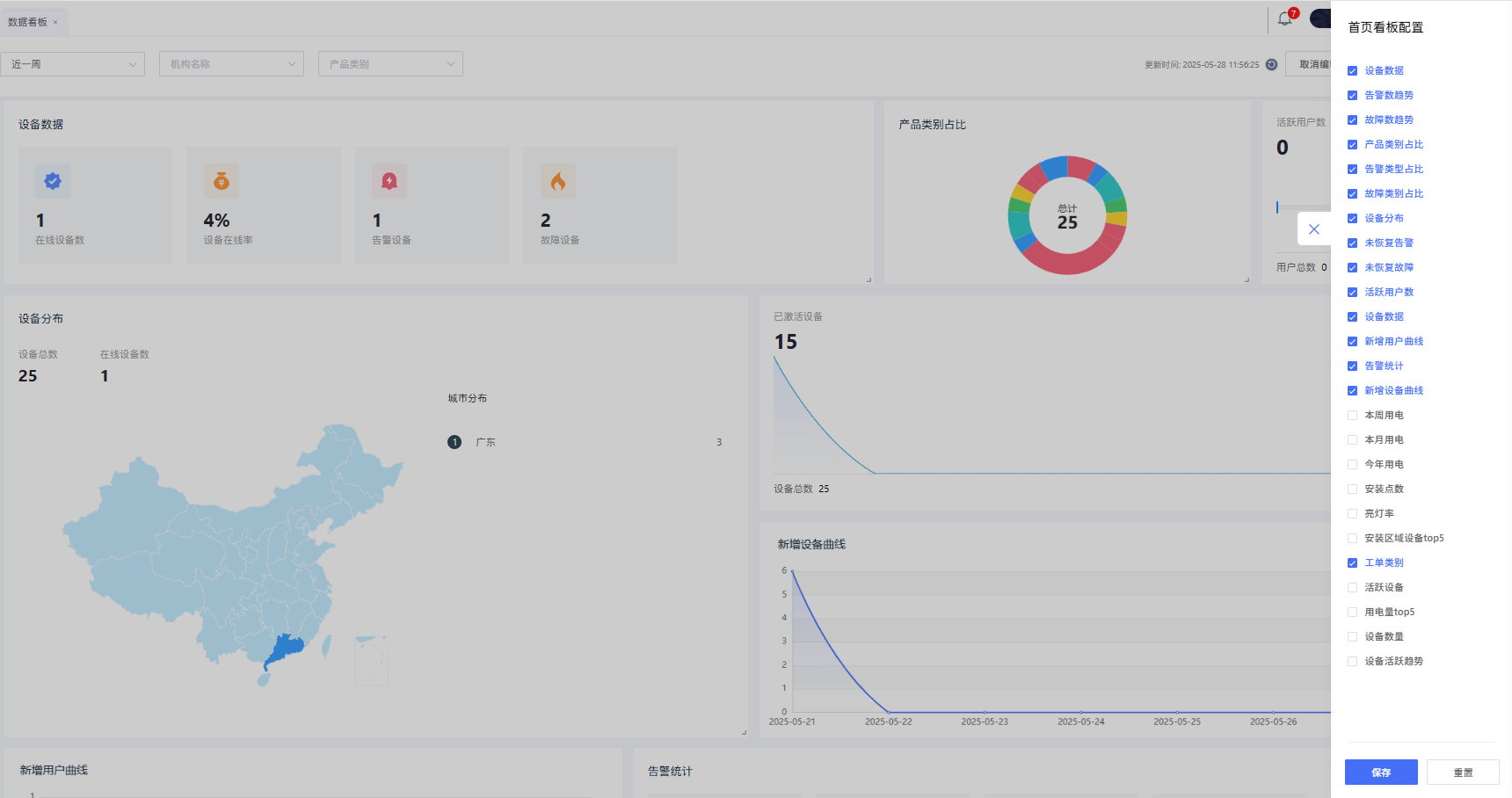Switch to the 数据看板 tab
Screen dimensions: 1512x798
[x=27, y=22]
